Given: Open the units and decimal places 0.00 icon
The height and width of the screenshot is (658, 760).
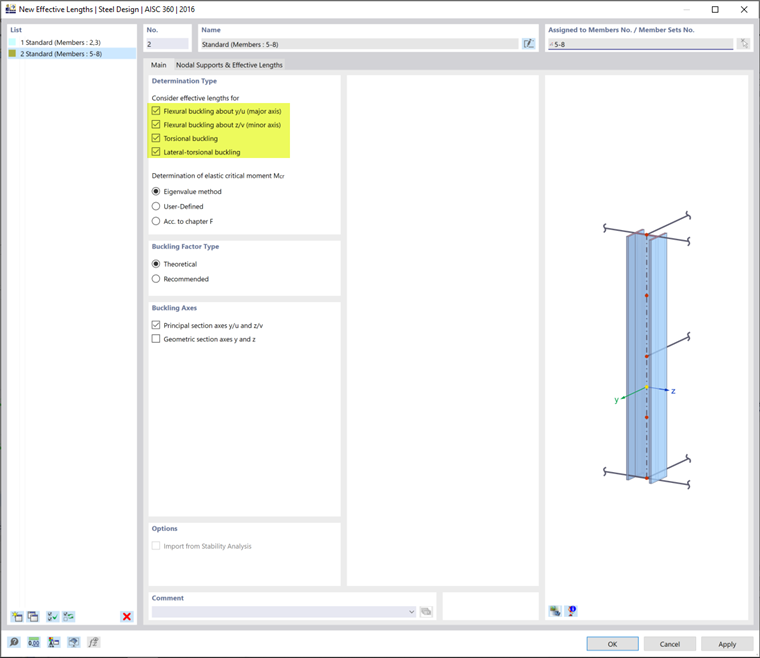Looking at the screenshot, I should 33,642.
